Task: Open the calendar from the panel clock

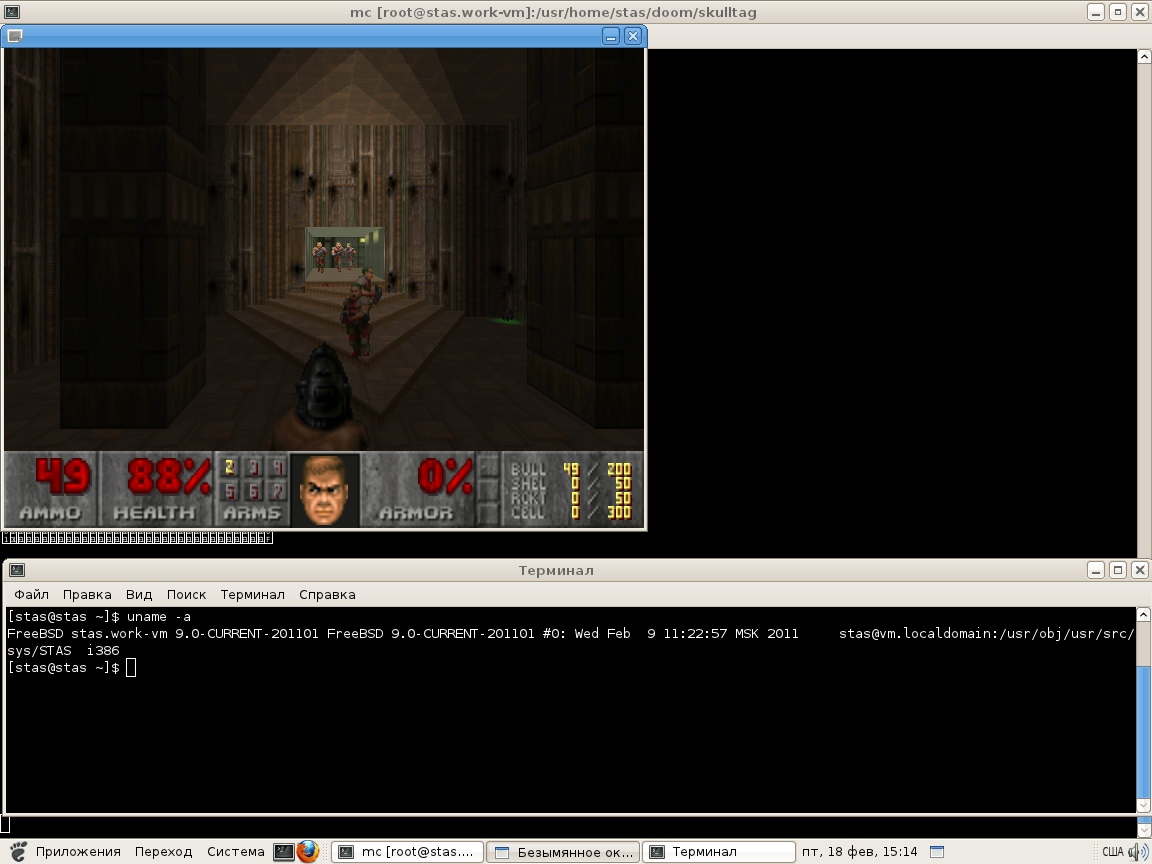Action: click(x=860, y=852)
